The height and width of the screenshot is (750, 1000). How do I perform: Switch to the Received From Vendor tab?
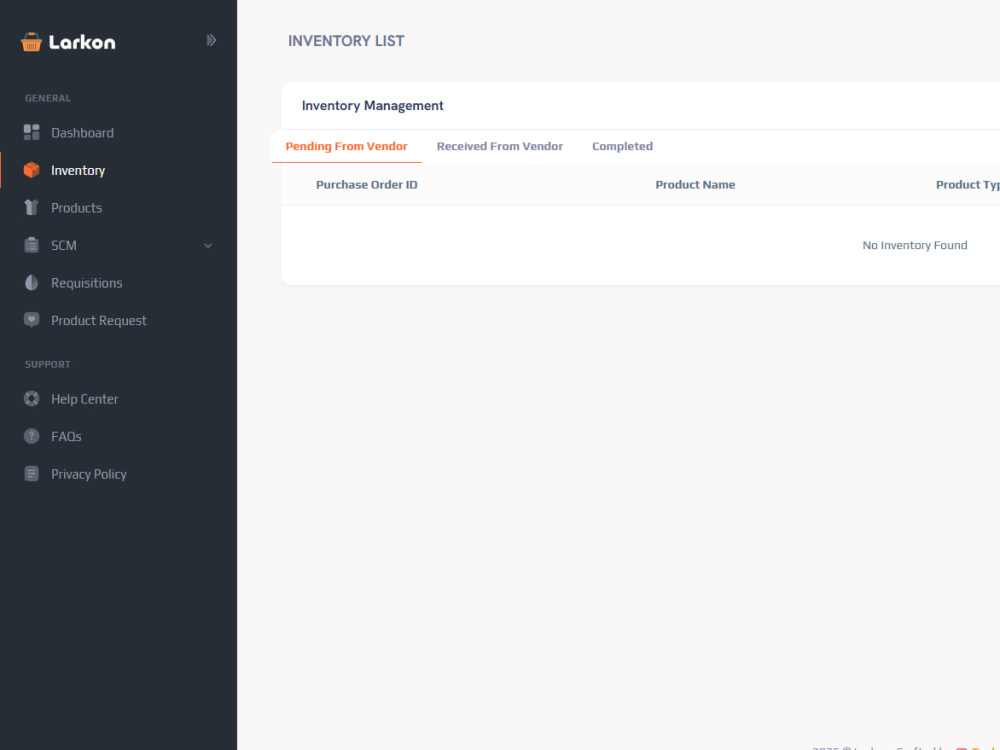[x=499, y=146]
